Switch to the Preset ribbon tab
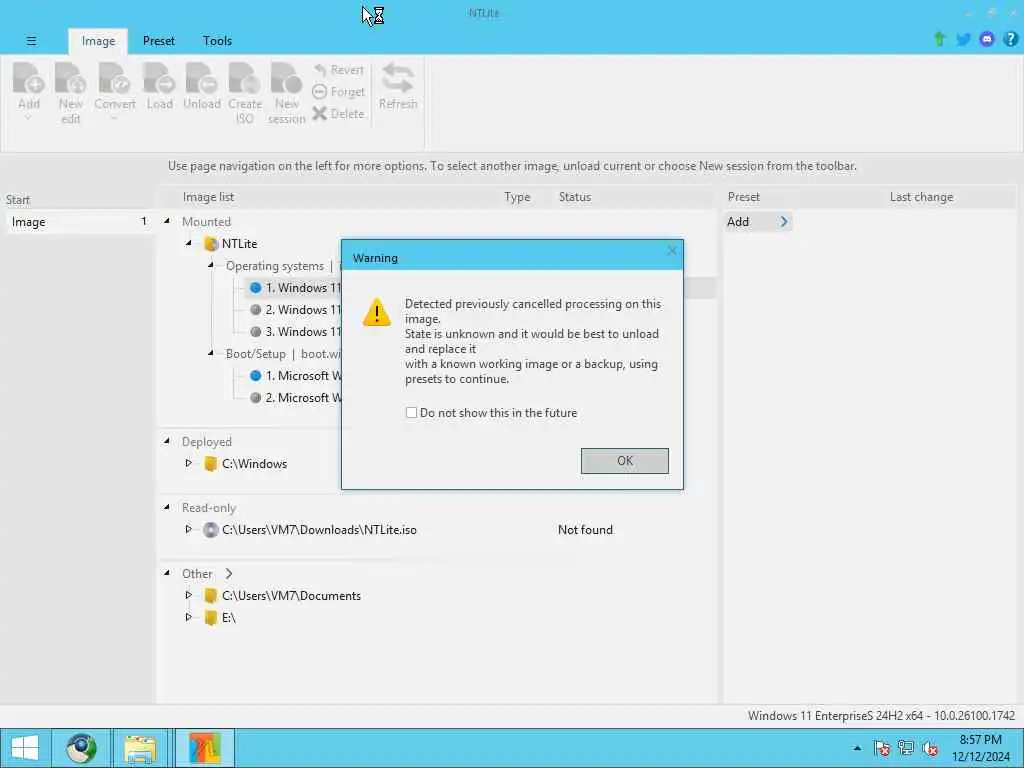The width and height of the screenshot is (1024, 768). pyautogui.click(x=159, y=40)
